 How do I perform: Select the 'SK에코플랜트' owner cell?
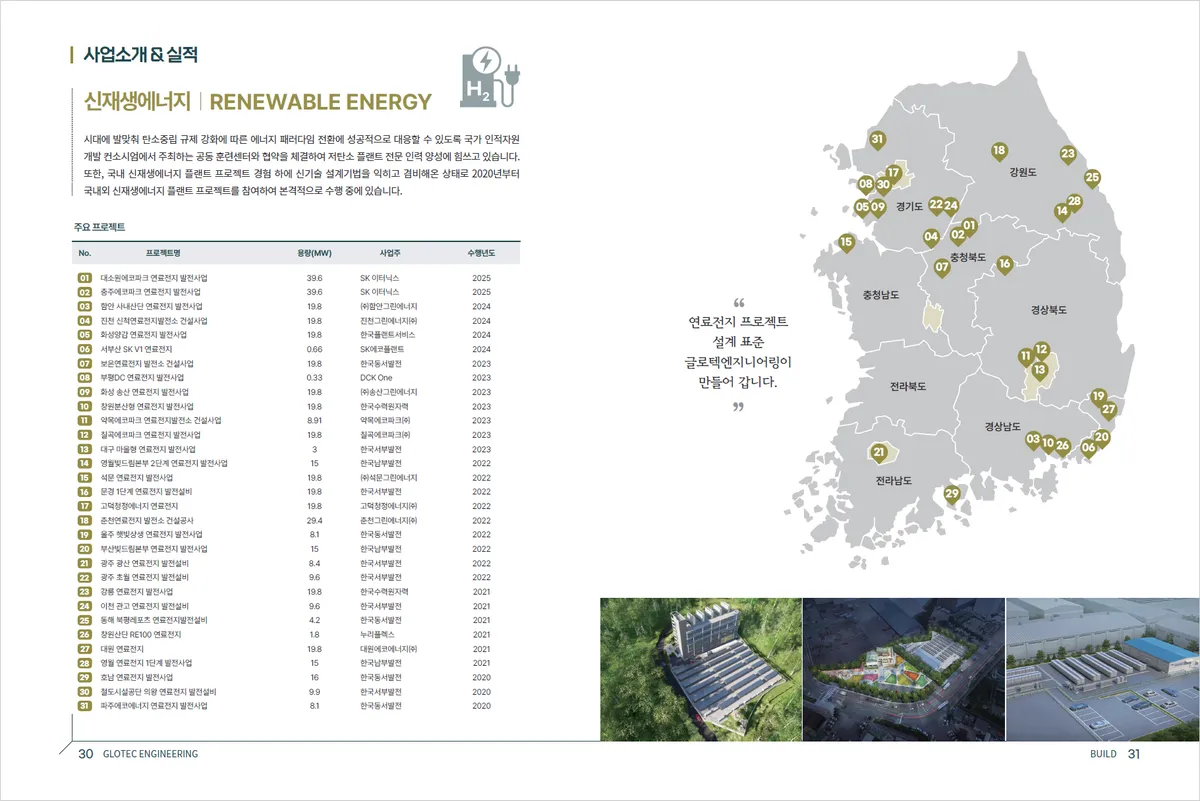click(x=382, y=349)
